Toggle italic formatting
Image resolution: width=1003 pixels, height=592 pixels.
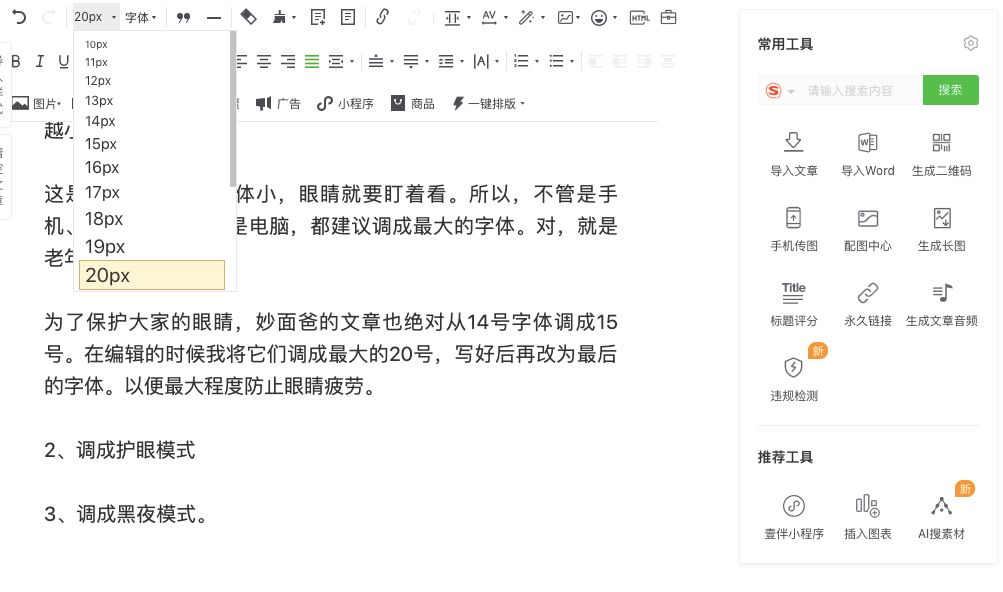[40, 61]
